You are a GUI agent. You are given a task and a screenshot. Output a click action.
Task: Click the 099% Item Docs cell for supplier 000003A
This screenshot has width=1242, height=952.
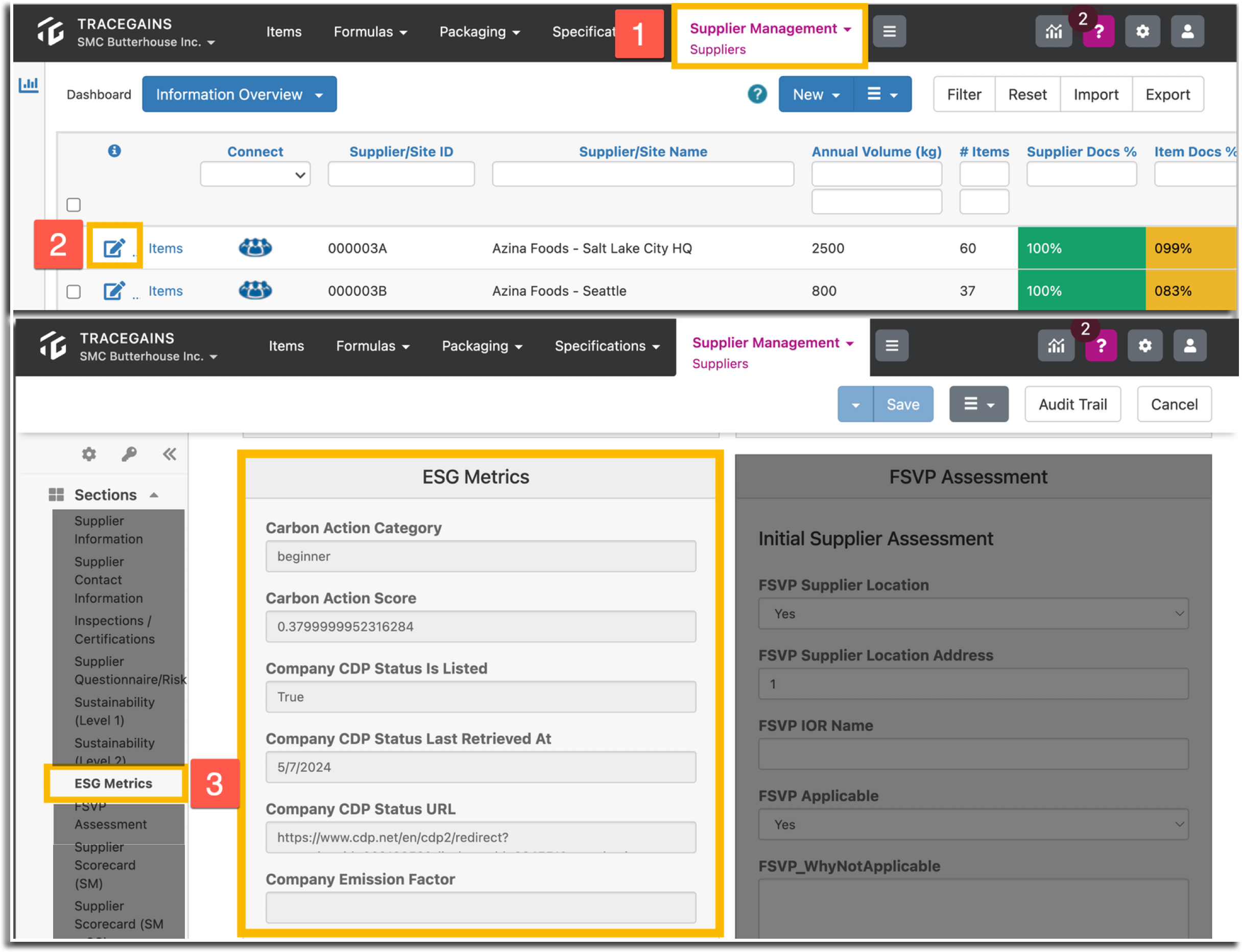tap(1190, 248)
